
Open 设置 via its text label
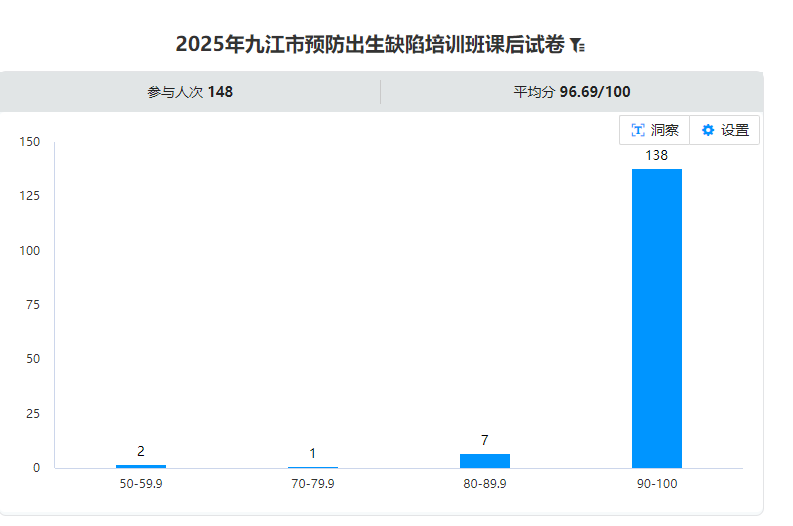(735, 130)
